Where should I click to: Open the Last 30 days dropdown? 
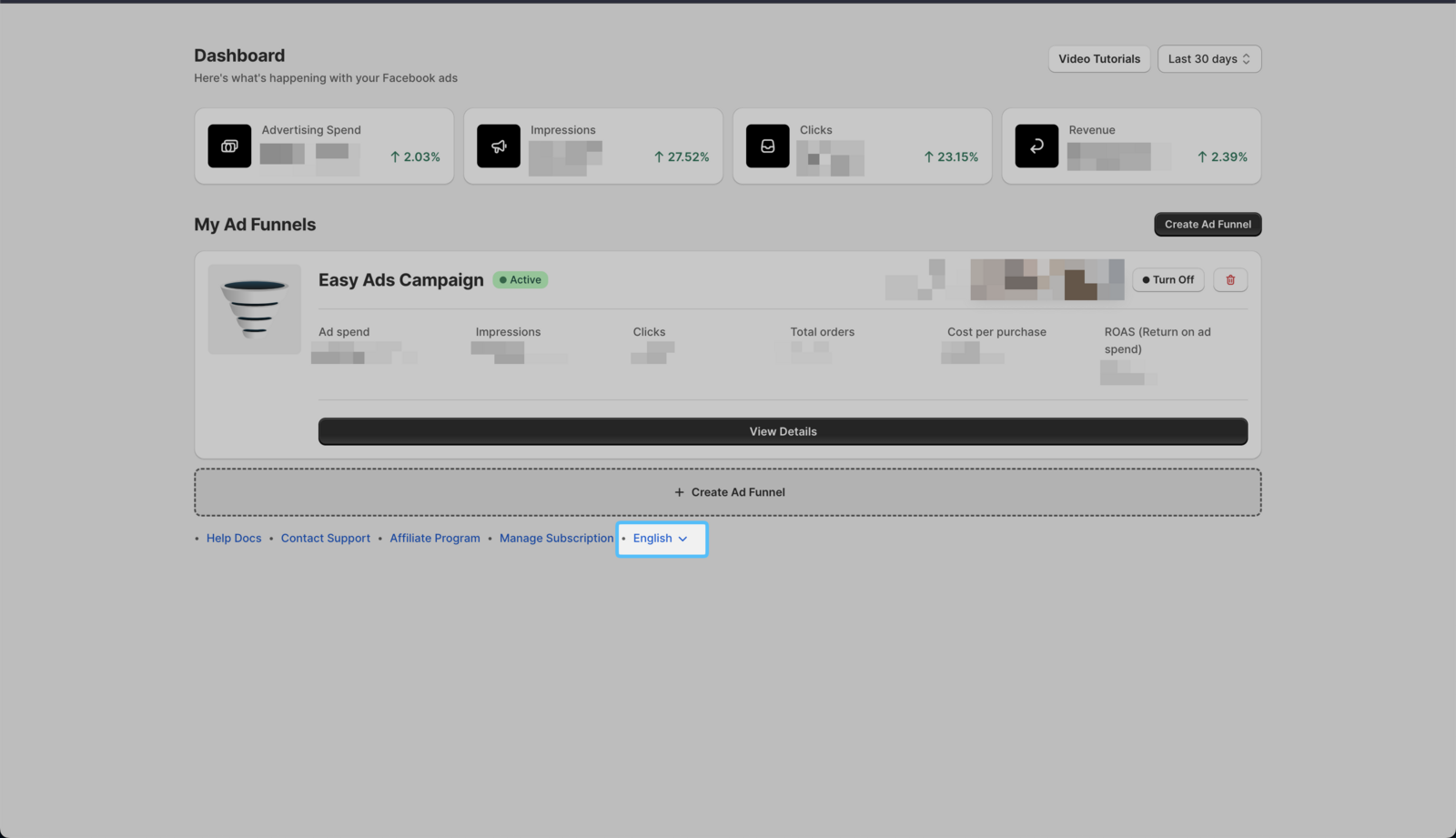click(1208, 59)
